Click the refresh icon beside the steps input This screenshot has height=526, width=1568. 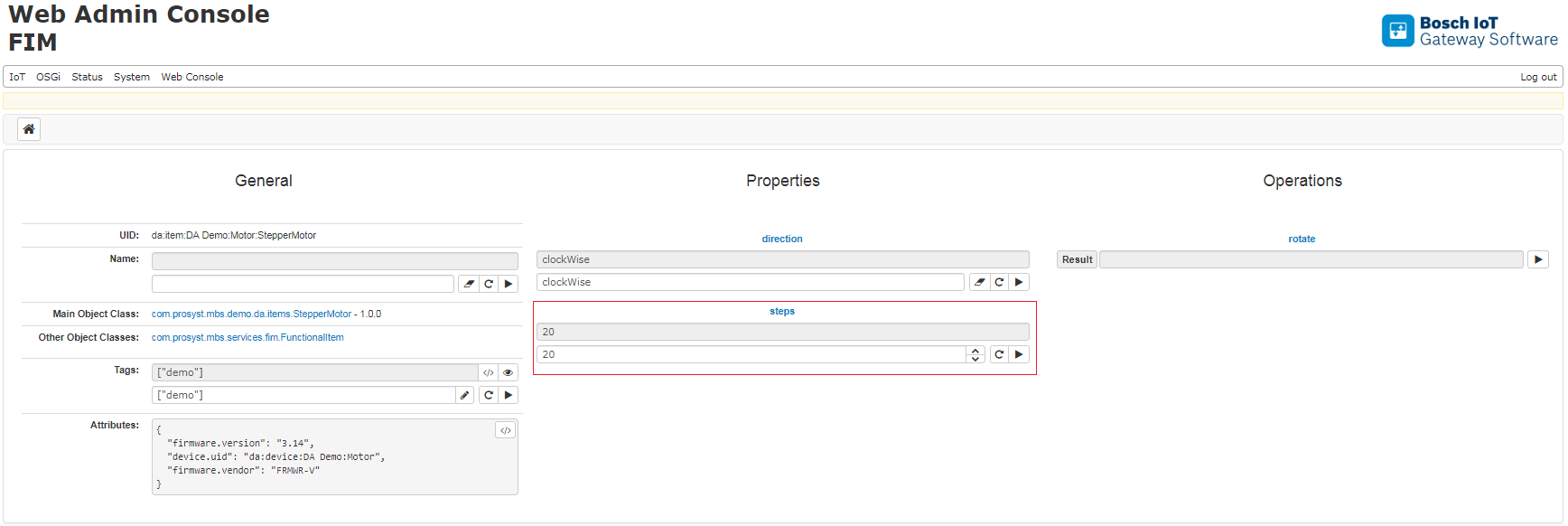pos(999,353)
